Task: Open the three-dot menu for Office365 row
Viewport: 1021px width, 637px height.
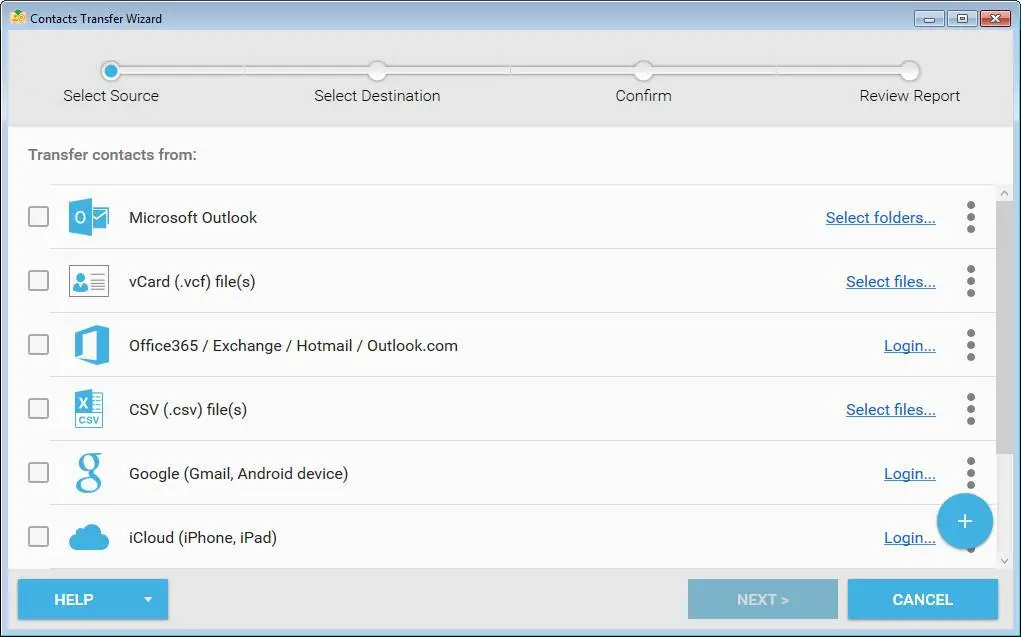Action: point(971,345)
